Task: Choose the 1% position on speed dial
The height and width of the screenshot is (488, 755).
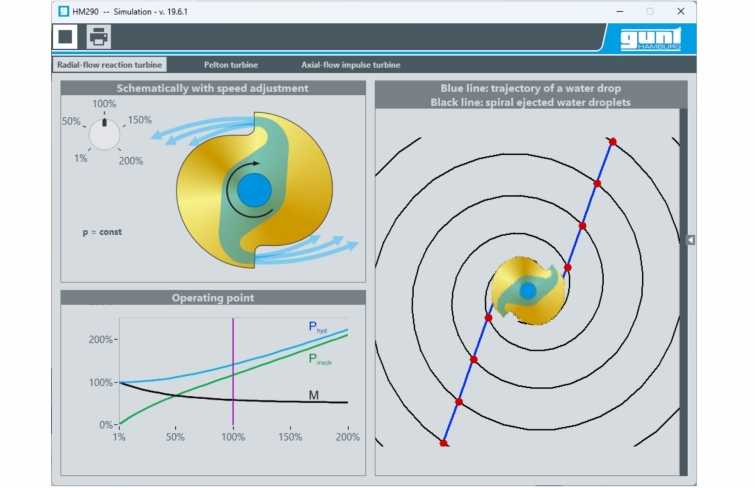Action: coord(79,158)
